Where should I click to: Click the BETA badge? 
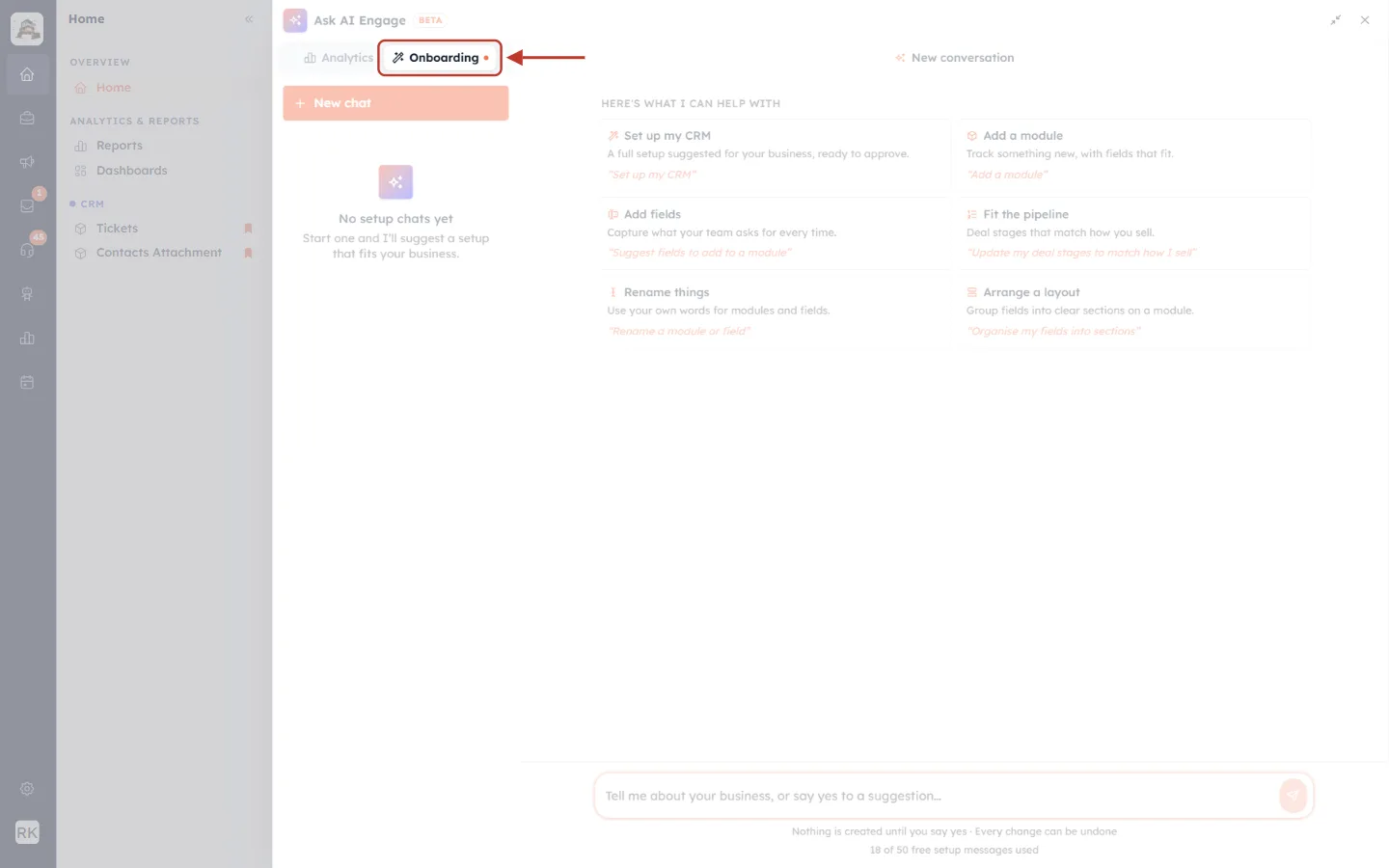[430, 20]
